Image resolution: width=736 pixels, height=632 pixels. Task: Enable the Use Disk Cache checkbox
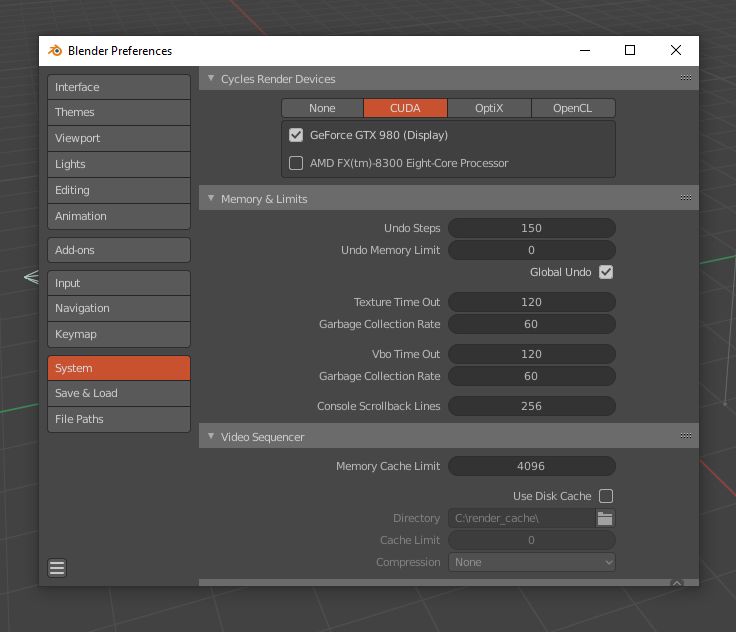(x=606, y=496)
